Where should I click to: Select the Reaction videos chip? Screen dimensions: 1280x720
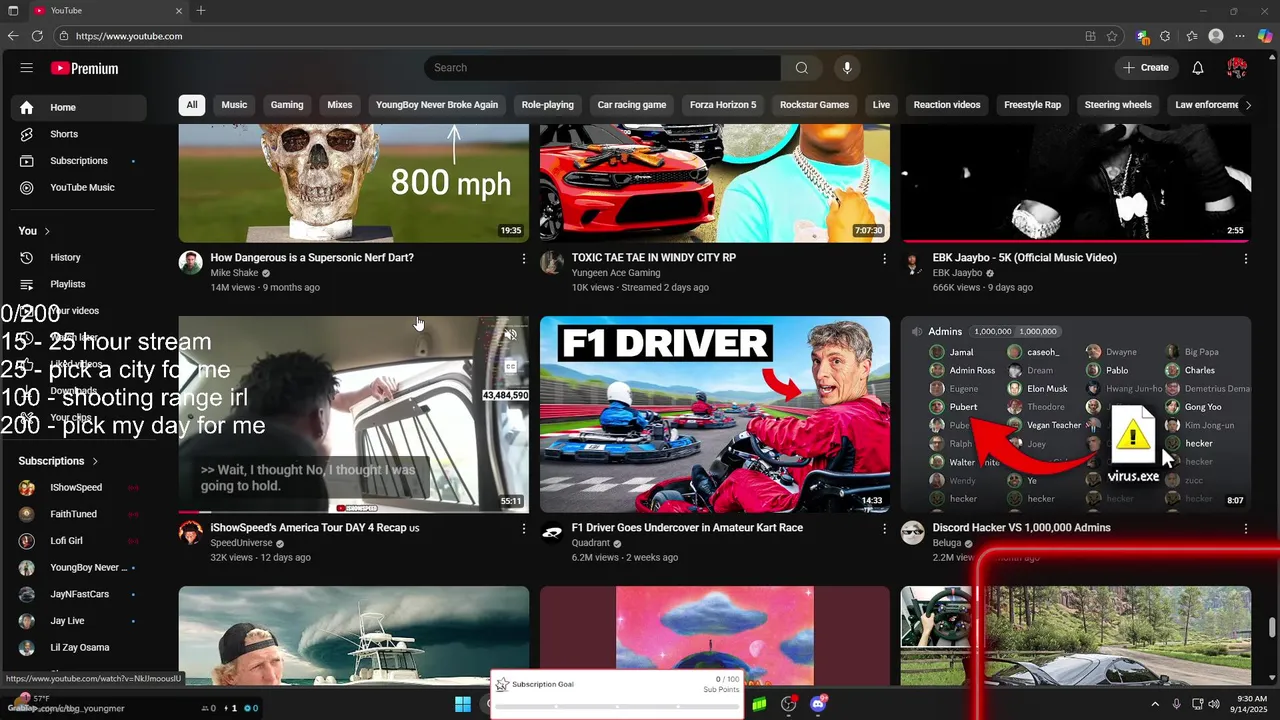coord(947,105)
